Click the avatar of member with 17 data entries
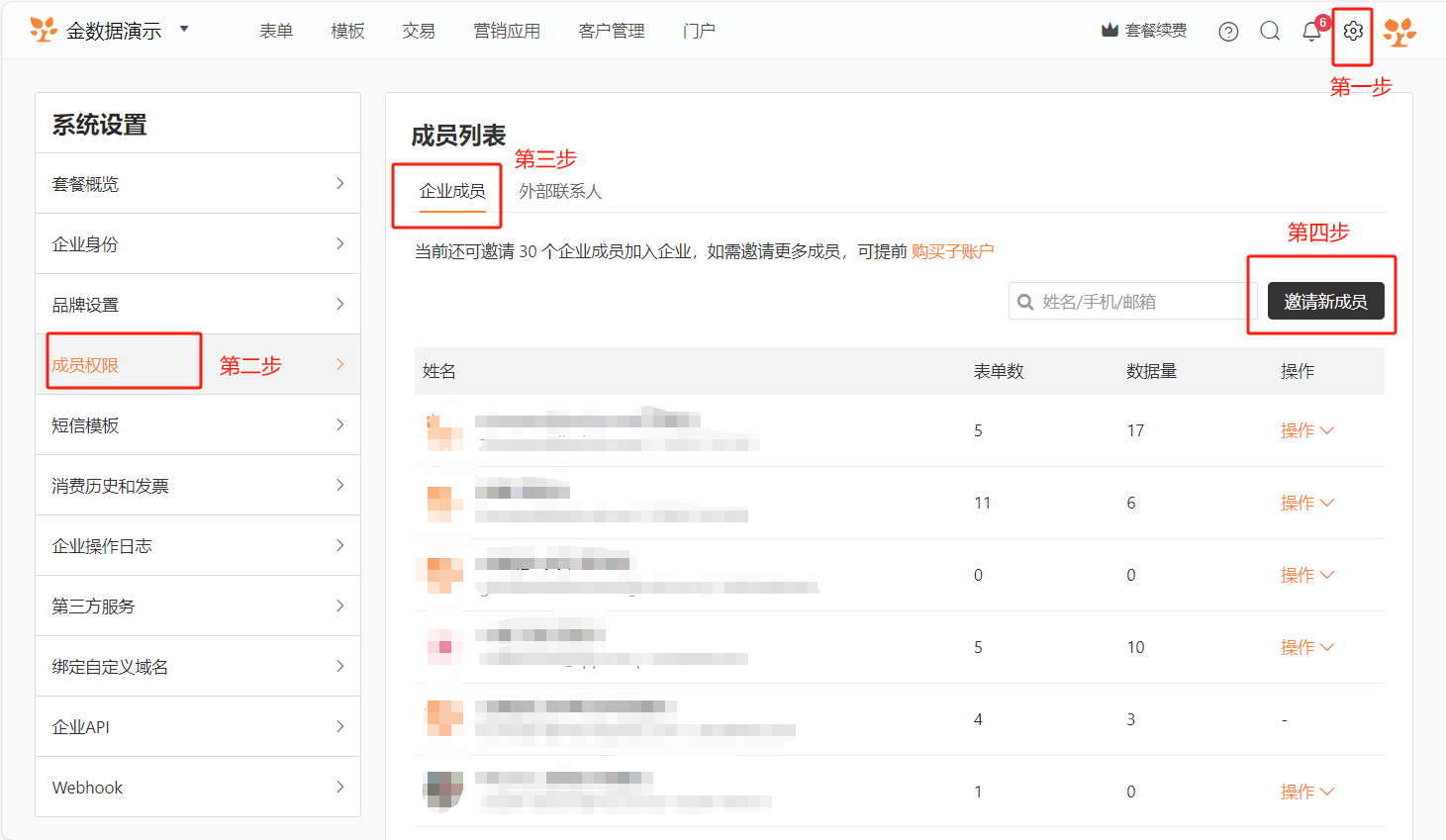The width and height of the screenshot is (1446, 840). tap(444, 431)
